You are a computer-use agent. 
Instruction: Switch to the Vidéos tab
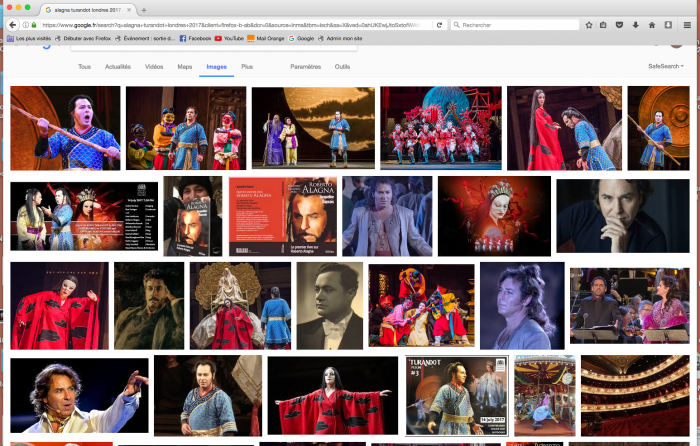pos(154,67)
